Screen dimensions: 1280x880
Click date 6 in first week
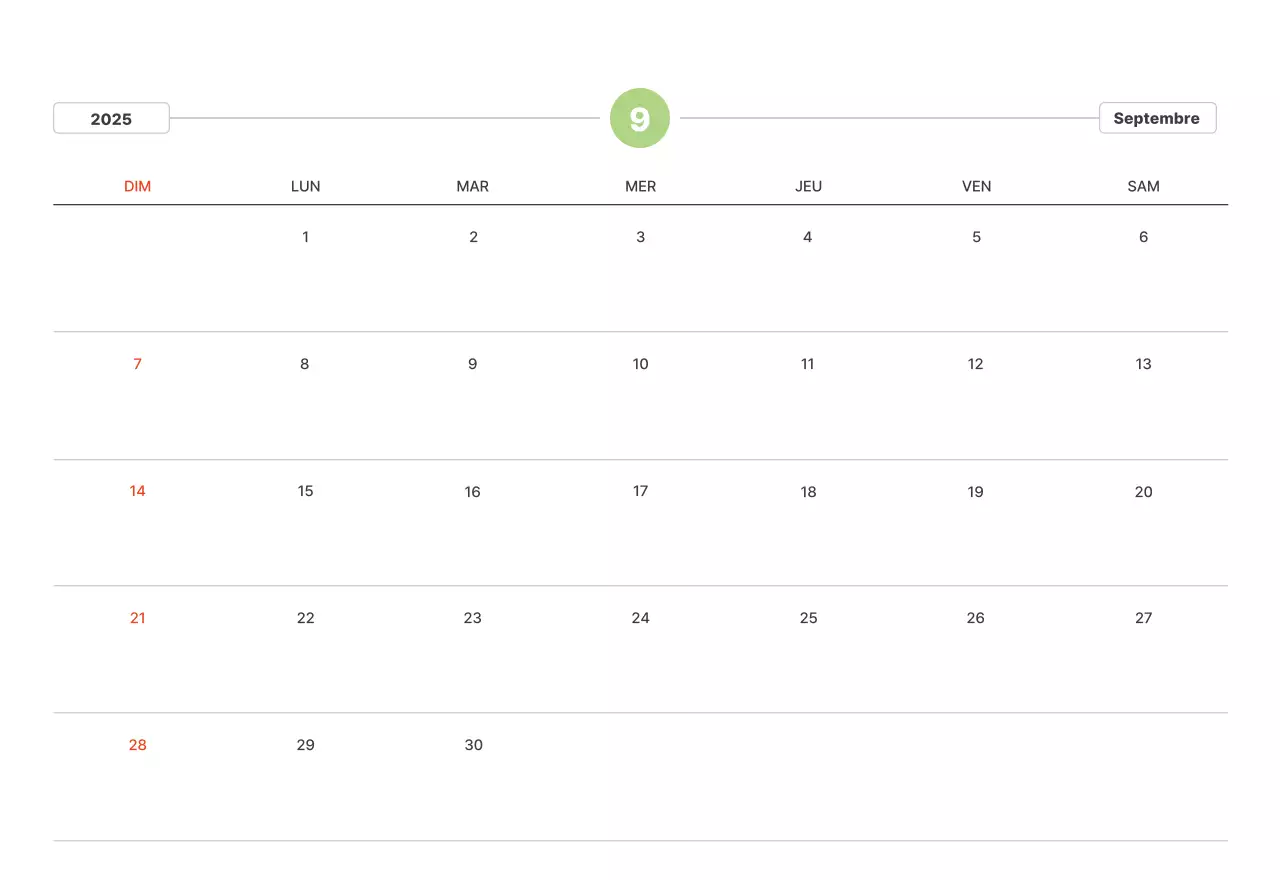[x=1143, y=237]
